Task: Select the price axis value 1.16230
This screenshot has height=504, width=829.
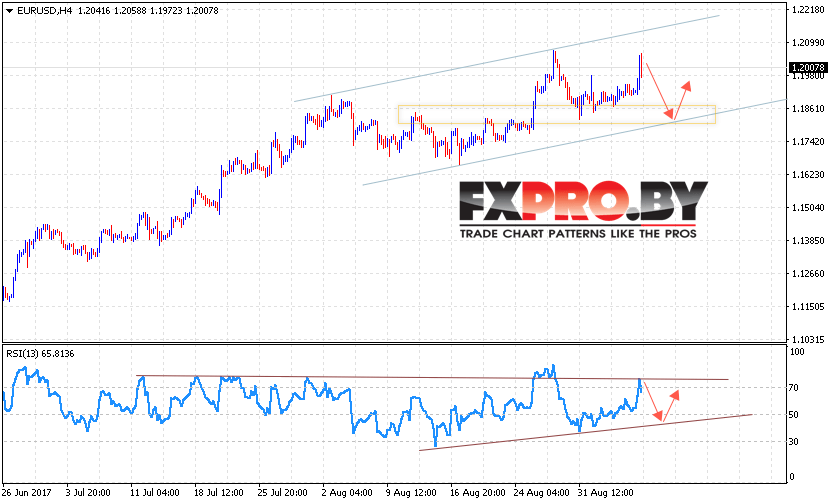Action: click(x=808, y=175)
